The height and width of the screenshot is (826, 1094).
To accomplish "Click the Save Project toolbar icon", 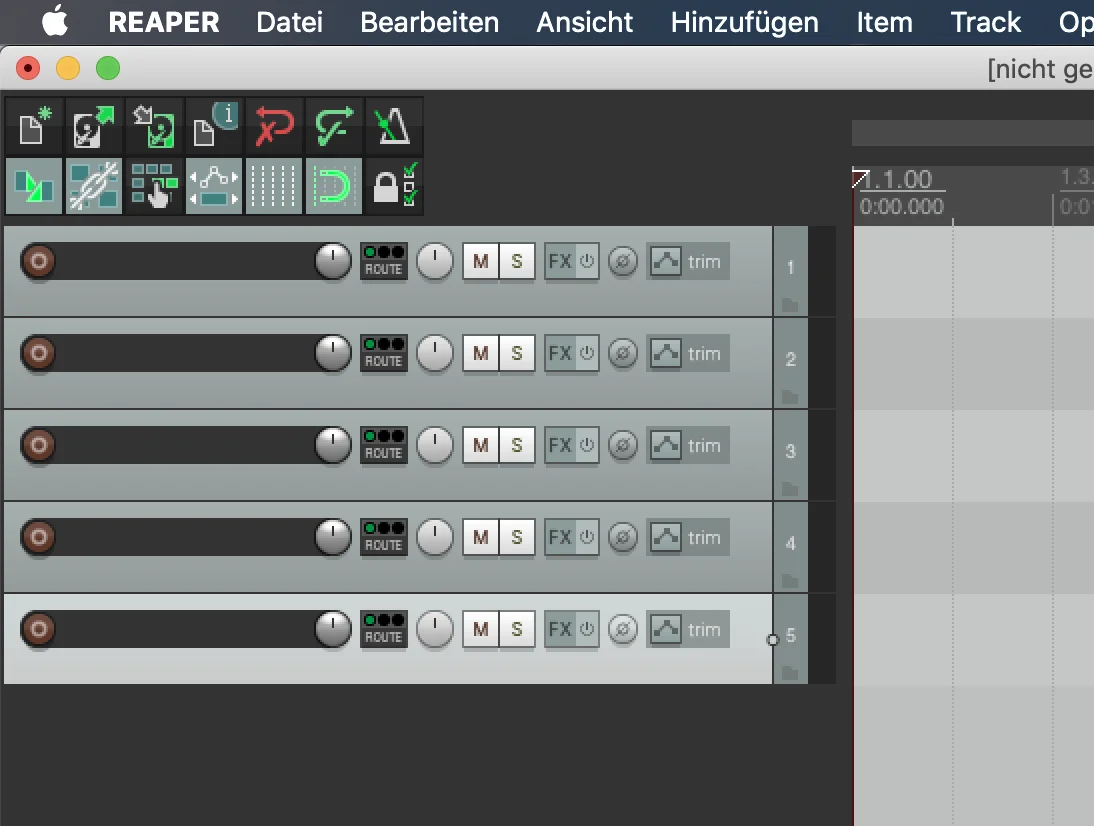I will 154,126.
